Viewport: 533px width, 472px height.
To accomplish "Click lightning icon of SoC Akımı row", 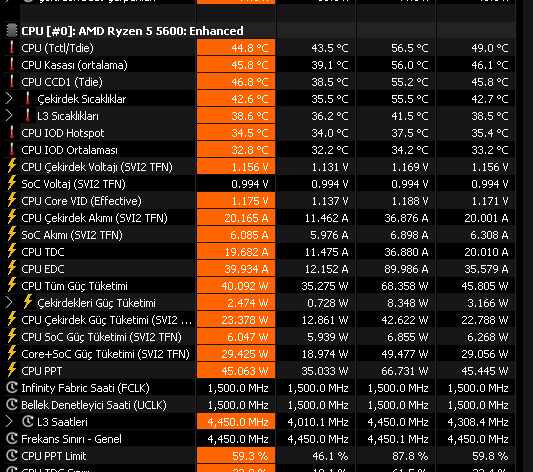I will (12, 234).
